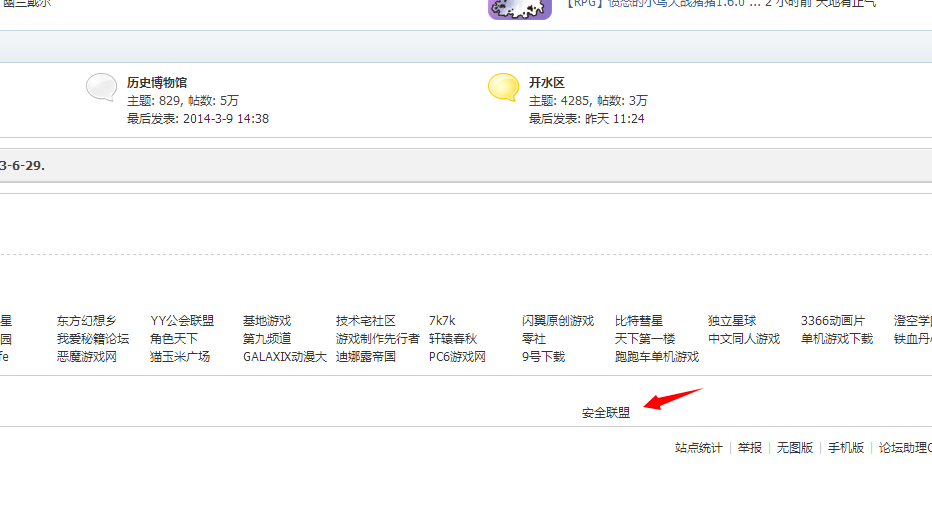Visit 我爱秘籍论坛 link
This screenshot has height=505, width=932.
point(93,339)
